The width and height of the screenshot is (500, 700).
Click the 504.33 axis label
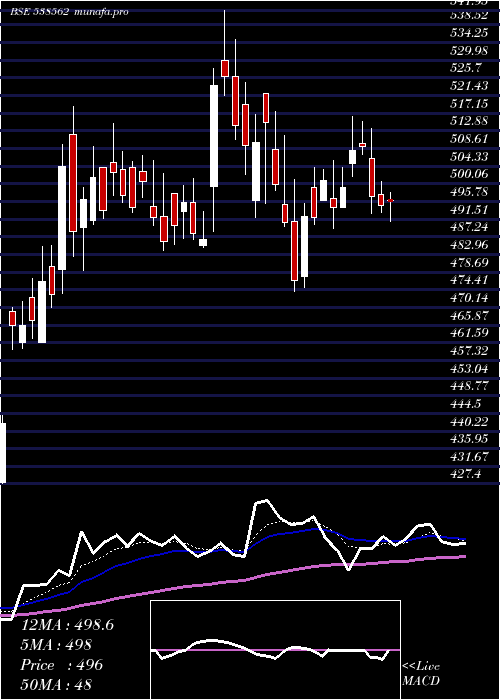(x=469, y=157)
